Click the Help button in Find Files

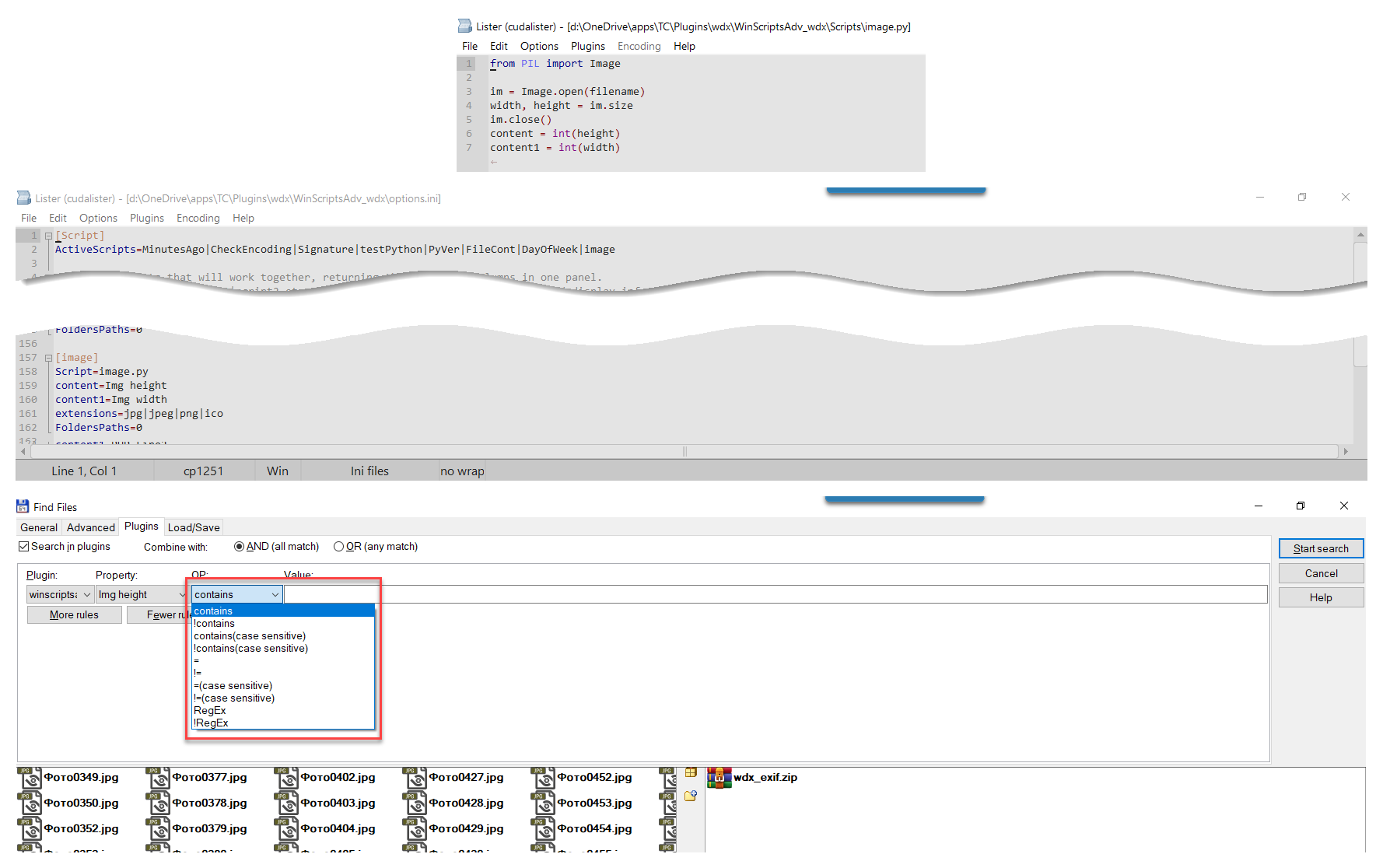point(1321,597)
